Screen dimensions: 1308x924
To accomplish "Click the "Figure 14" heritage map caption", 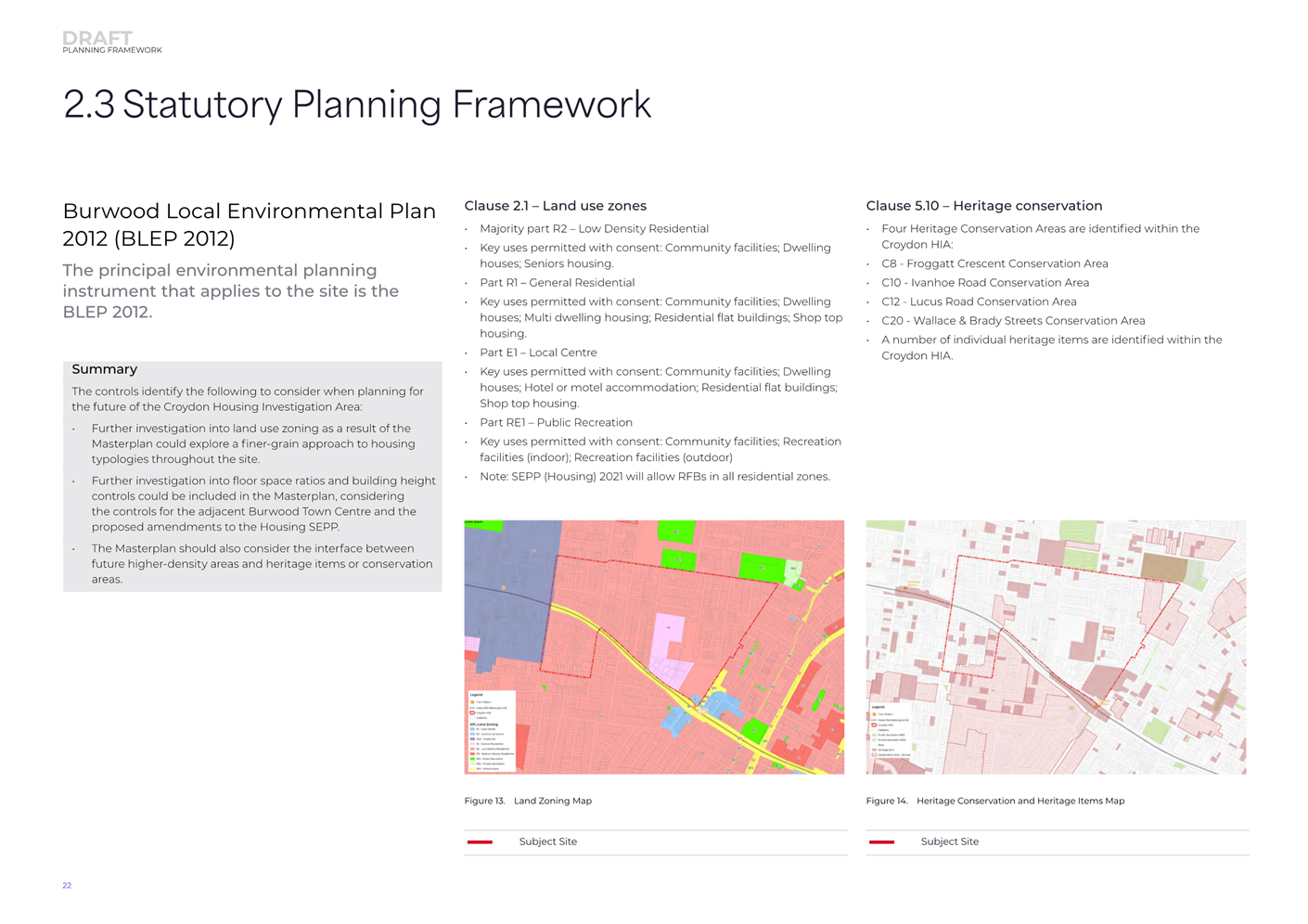I will (x=994, y=801).
